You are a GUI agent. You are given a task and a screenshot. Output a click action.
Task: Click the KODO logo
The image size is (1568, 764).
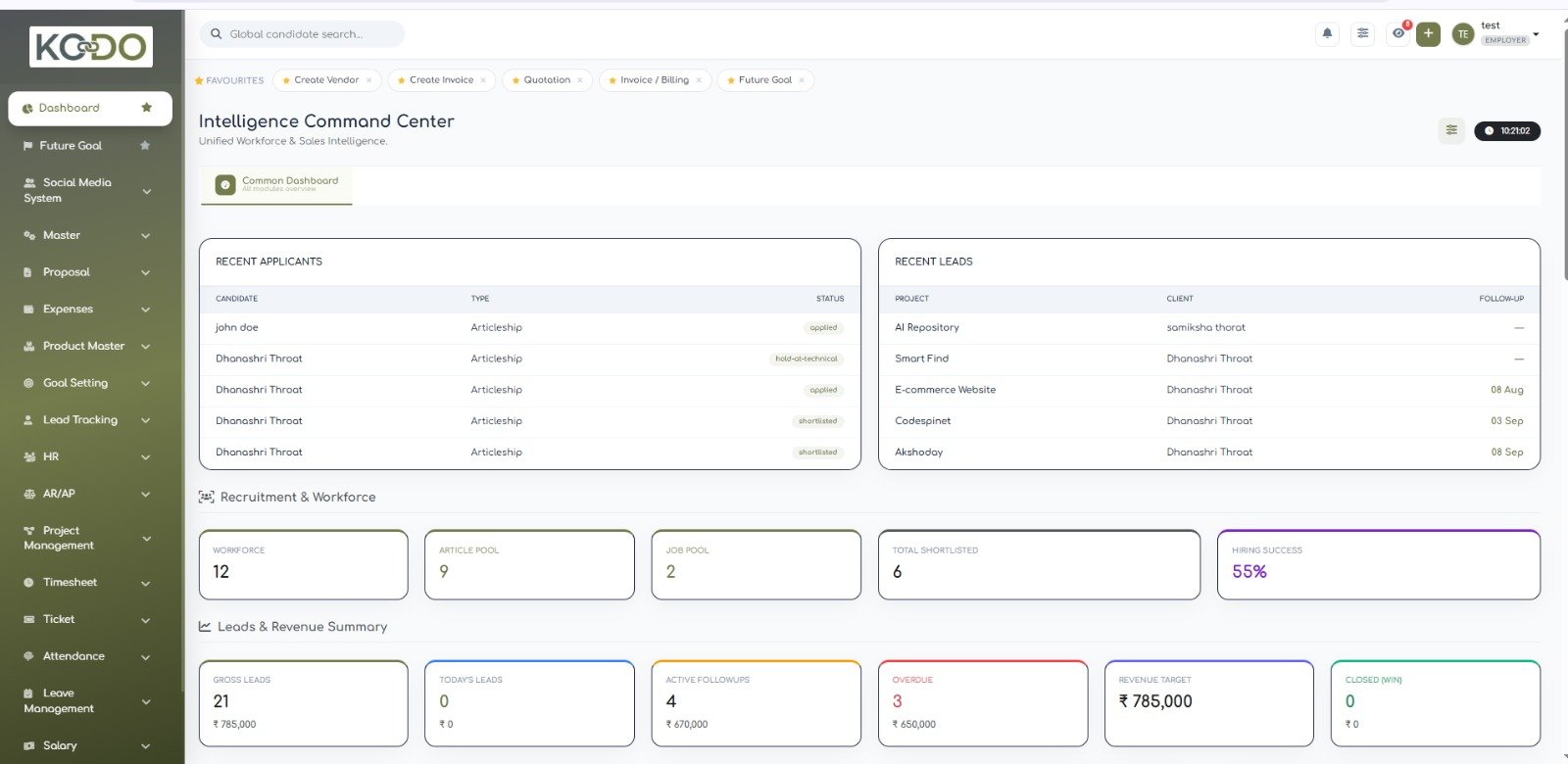[x=91, y=46]
